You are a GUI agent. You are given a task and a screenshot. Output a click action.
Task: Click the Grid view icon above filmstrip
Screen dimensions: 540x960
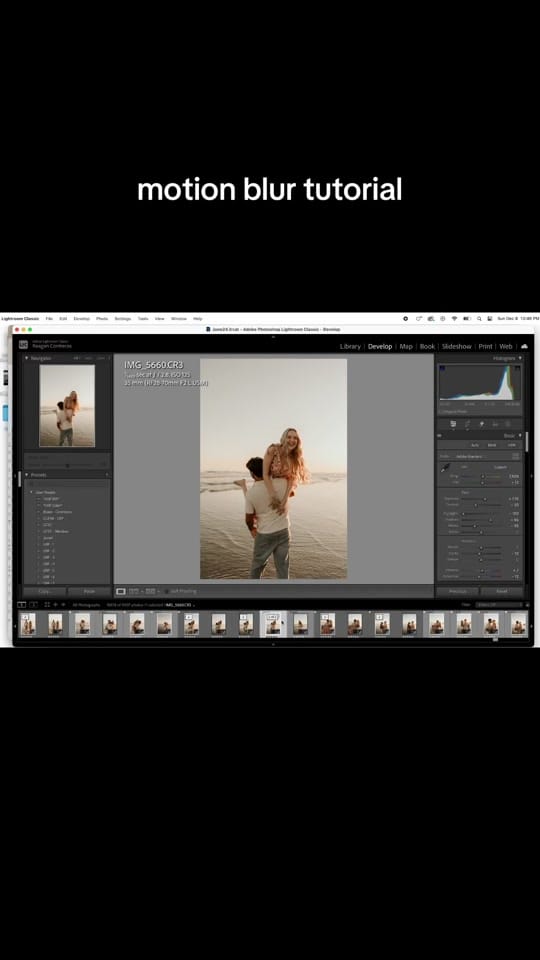click(x=47, y=605)
